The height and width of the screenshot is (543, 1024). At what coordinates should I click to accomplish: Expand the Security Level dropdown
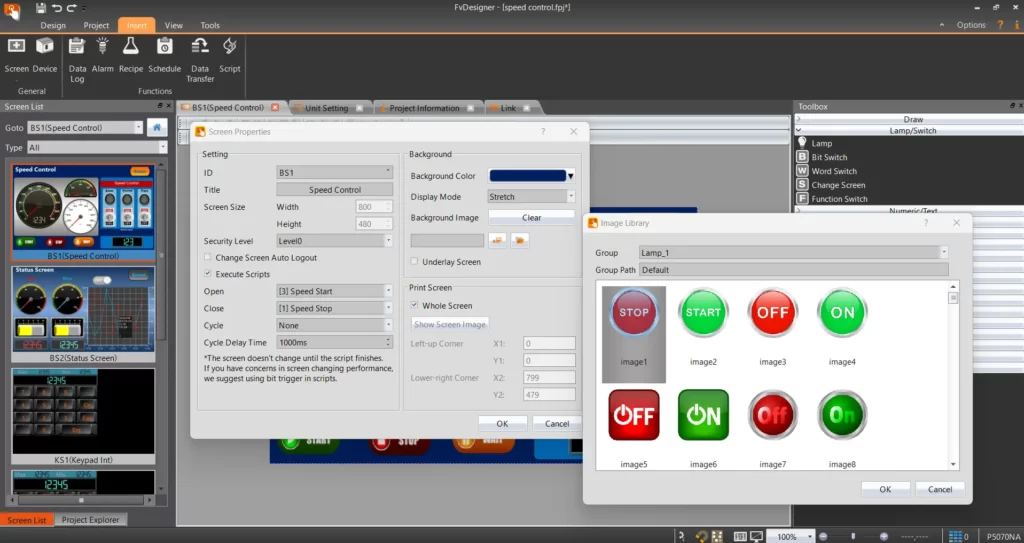click(x=334, y=241)
